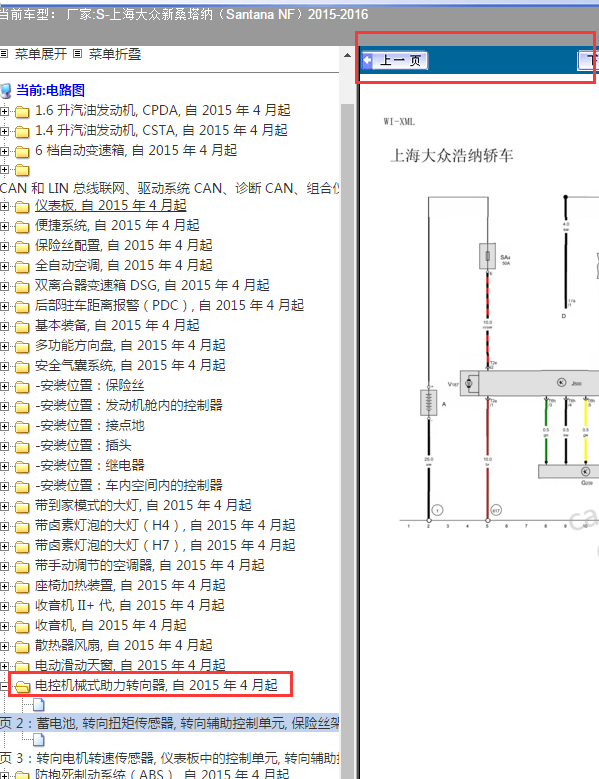The width and height of the screenshot is (599, 779).
Task: Click the folder icon for 安装位置：继电器
Action: click(x=22, y=466)
